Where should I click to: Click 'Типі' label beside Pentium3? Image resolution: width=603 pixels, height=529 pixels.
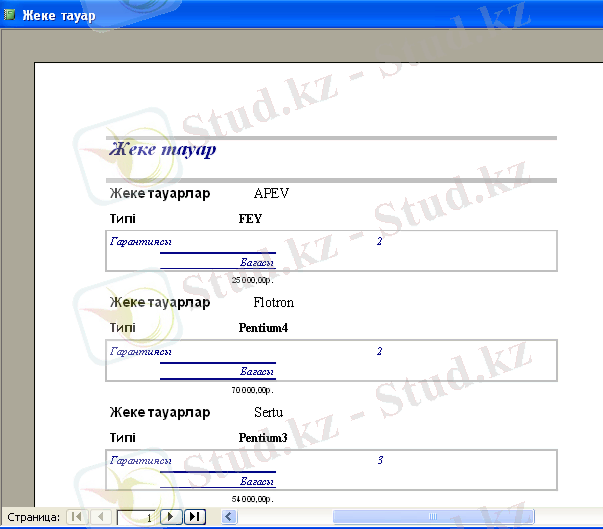pos(123,438)
